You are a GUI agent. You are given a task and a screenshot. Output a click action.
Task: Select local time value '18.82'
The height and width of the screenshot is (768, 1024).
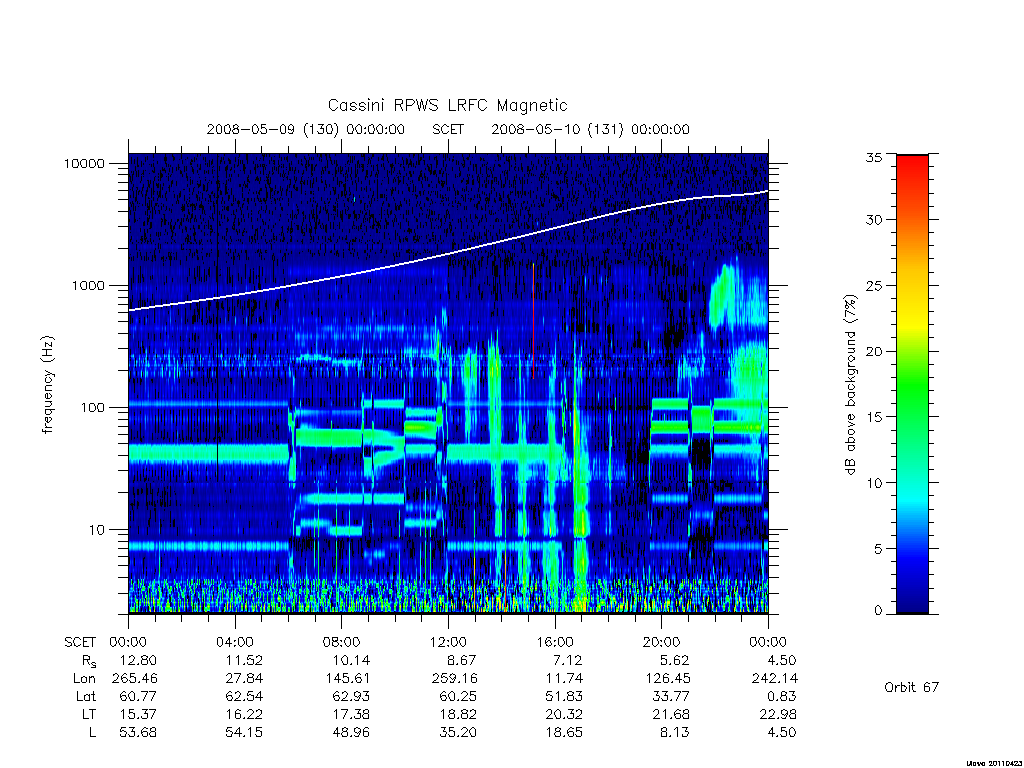click(458, 714)
